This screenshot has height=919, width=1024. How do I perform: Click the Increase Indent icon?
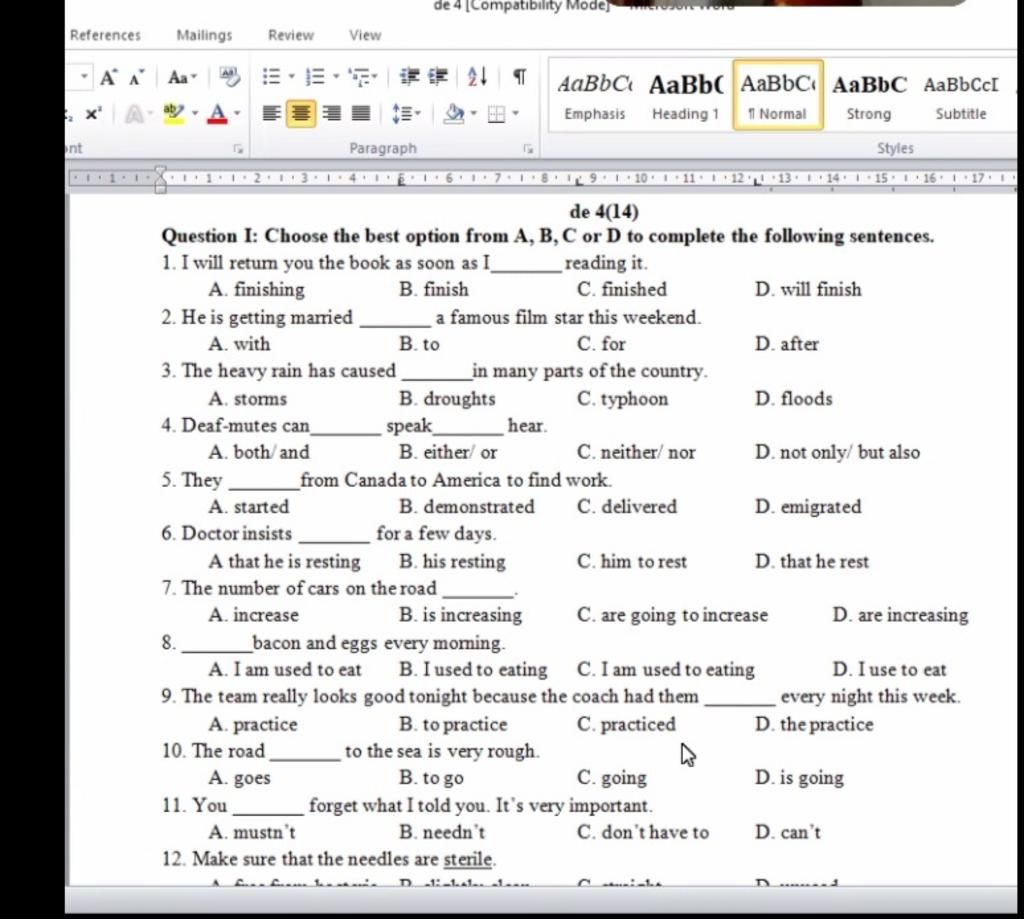coord(438,77)
